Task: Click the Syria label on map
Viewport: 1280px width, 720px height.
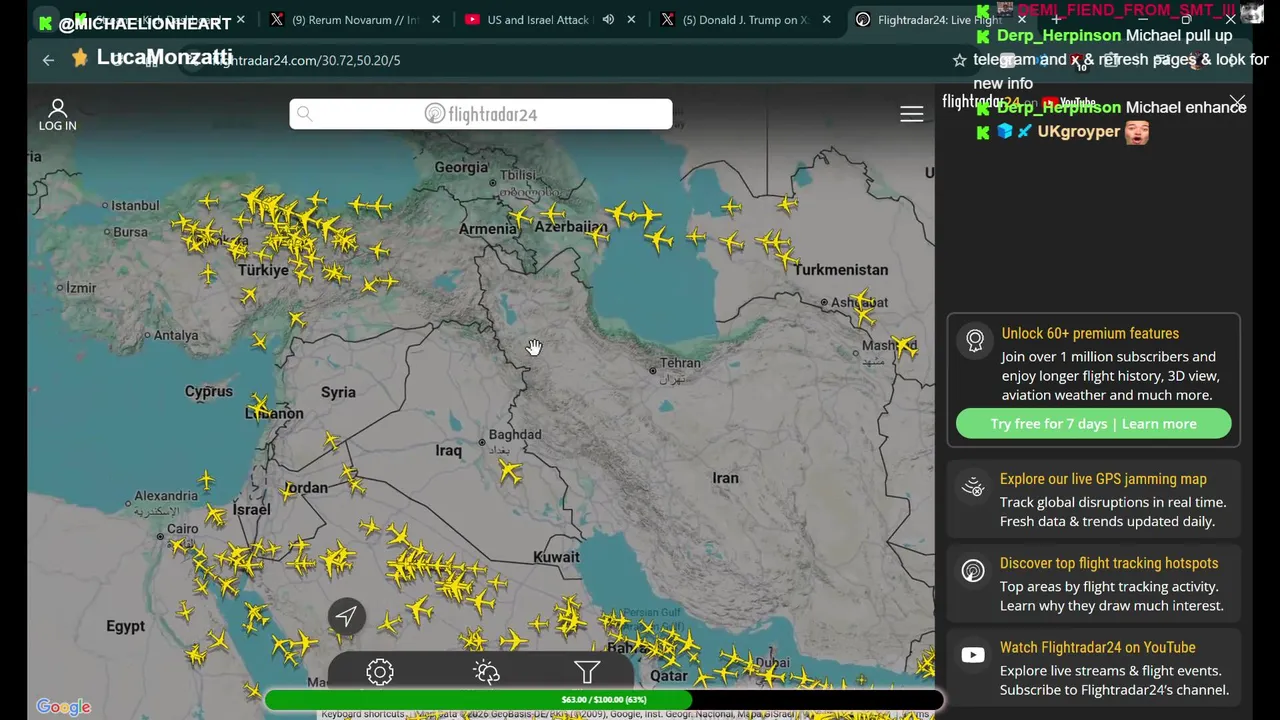Action: [x=338, y=392]
